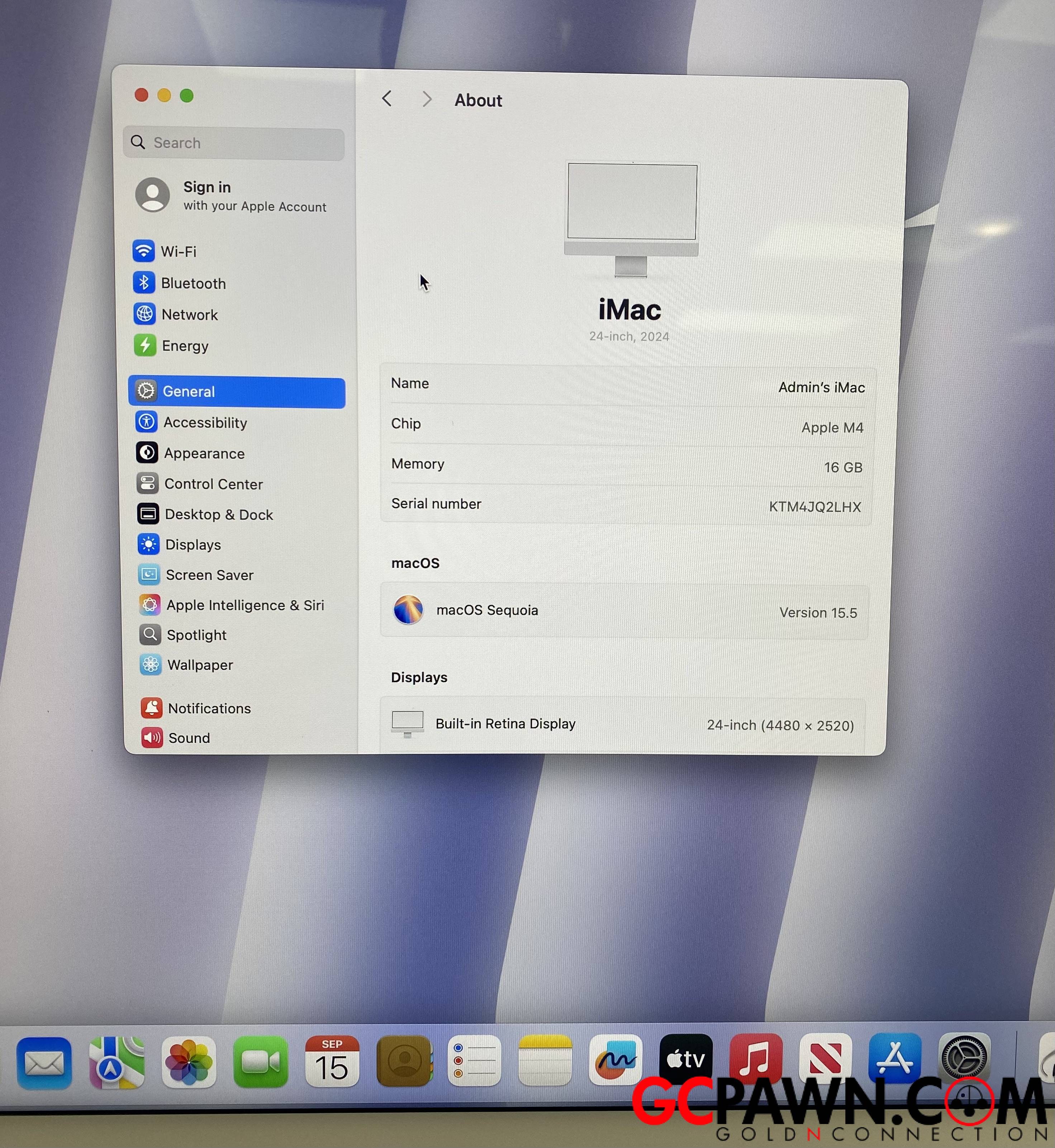The image size is (1055, 1148).
Task: Go back with the left chevron
Action: click(x=387, y=99)
